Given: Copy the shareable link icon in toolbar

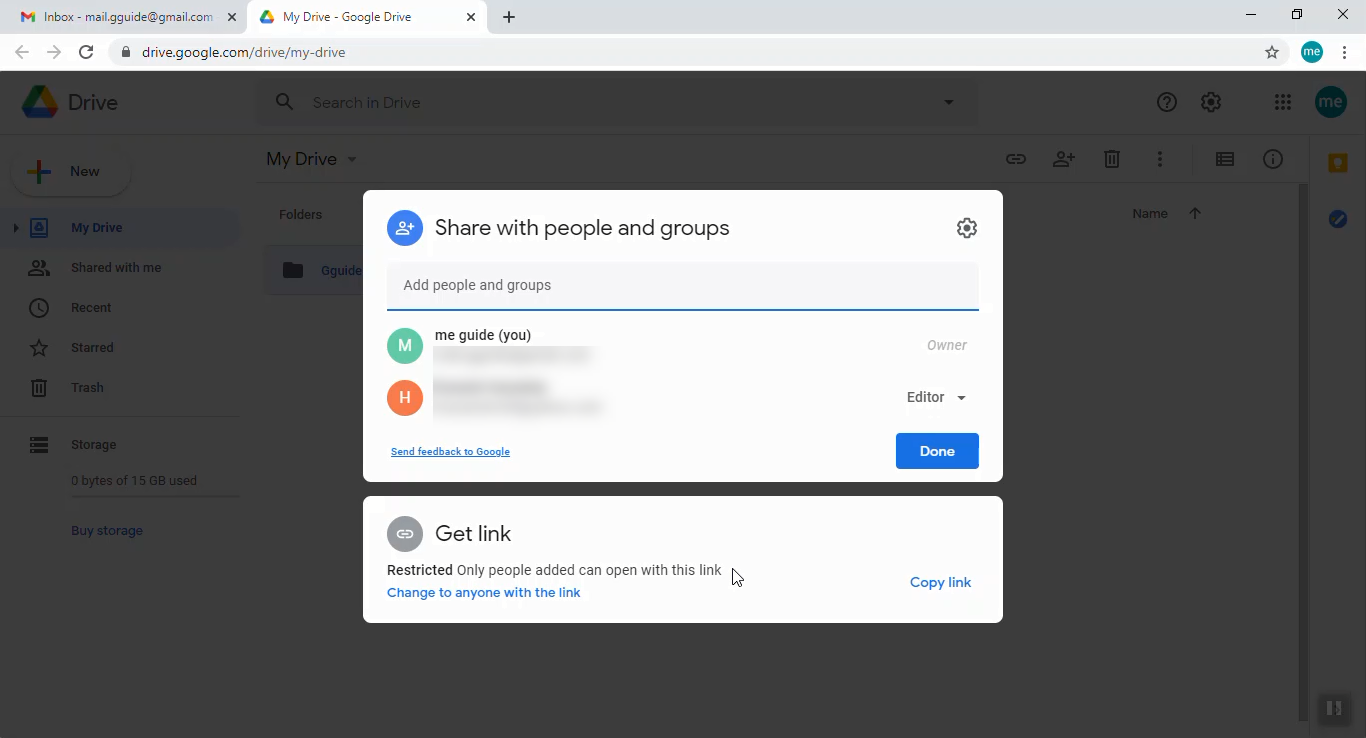Looking at the screenshot, I should pos(1016,159).
